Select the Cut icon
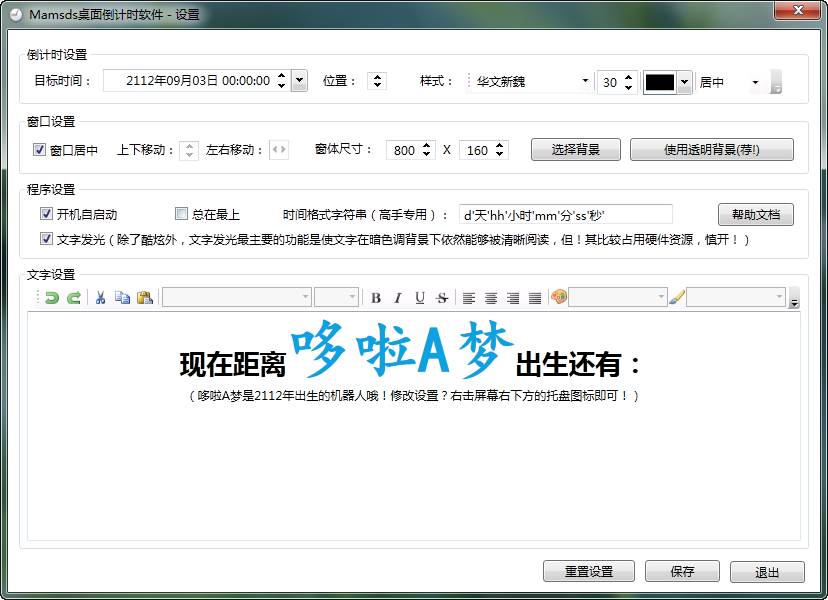Screen dimensions: 828x600 [100, 297]
